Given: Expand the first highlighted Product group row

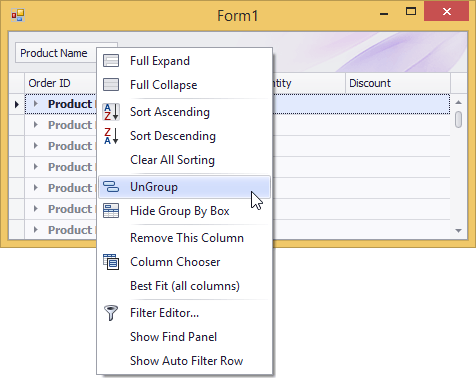Looking at the screenshot, I should click(36, 104).
